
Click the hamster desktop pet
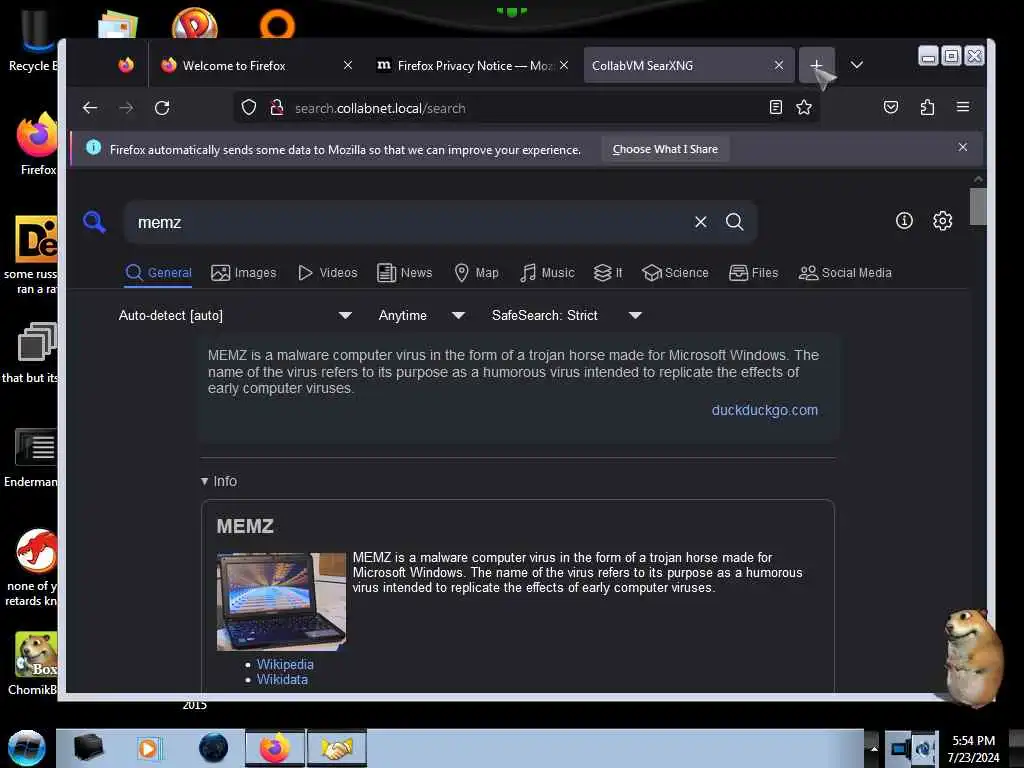972,658
